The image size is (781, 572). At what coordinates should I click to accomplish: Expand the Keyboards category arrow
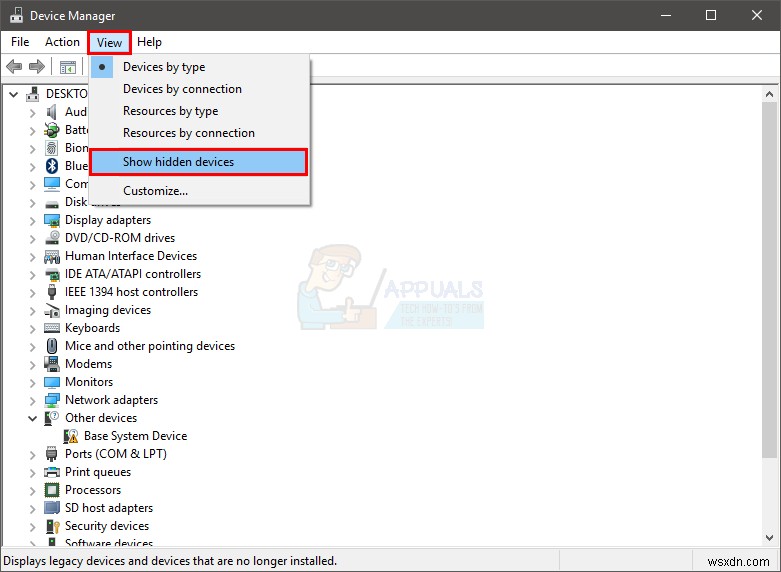tap(33, 328)
